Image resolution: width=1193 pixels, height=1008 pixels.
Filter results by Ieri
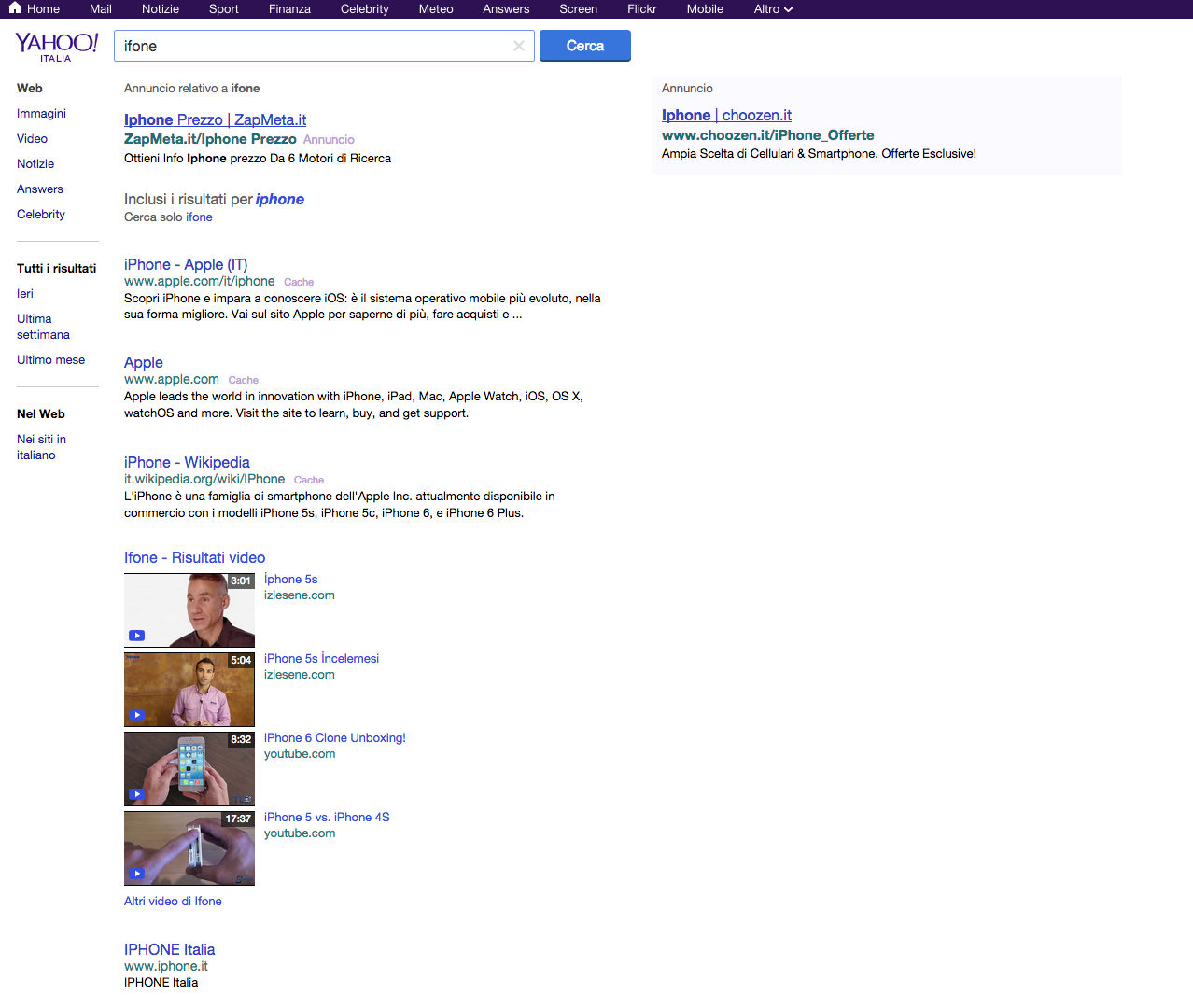pyautogui.click(x=25, y=293)
